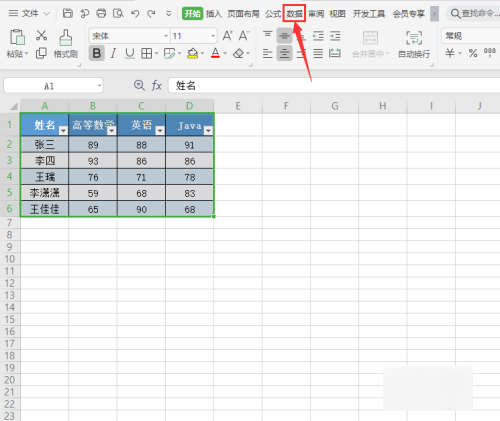Toggle Italic formatting
This screenshot has height=421, width=500.
113,53
